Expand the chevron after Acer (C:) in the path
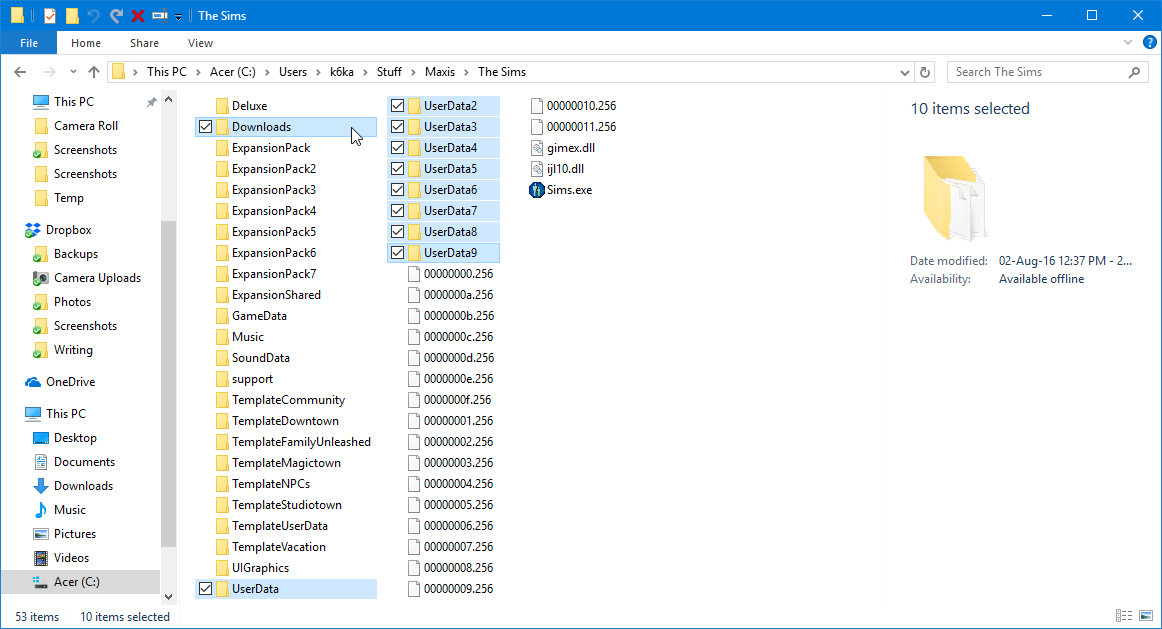 [267, 72]
